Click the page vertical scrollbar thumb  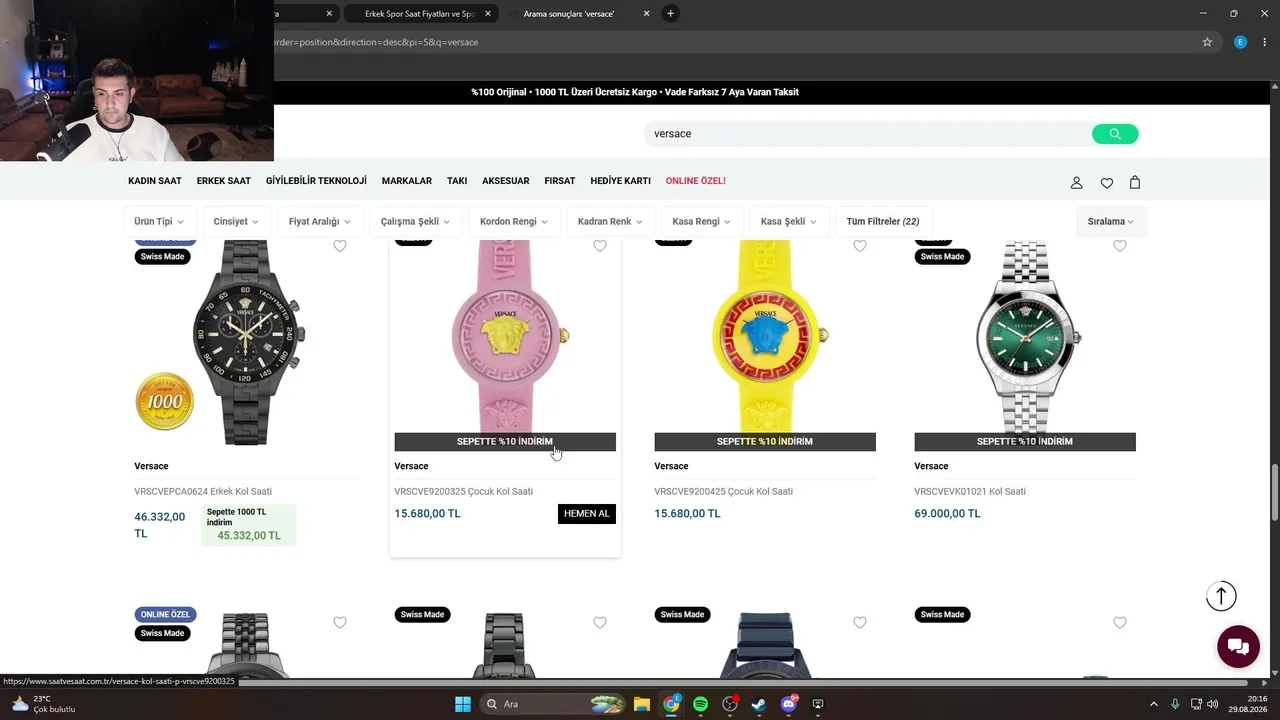[1274, 492]
